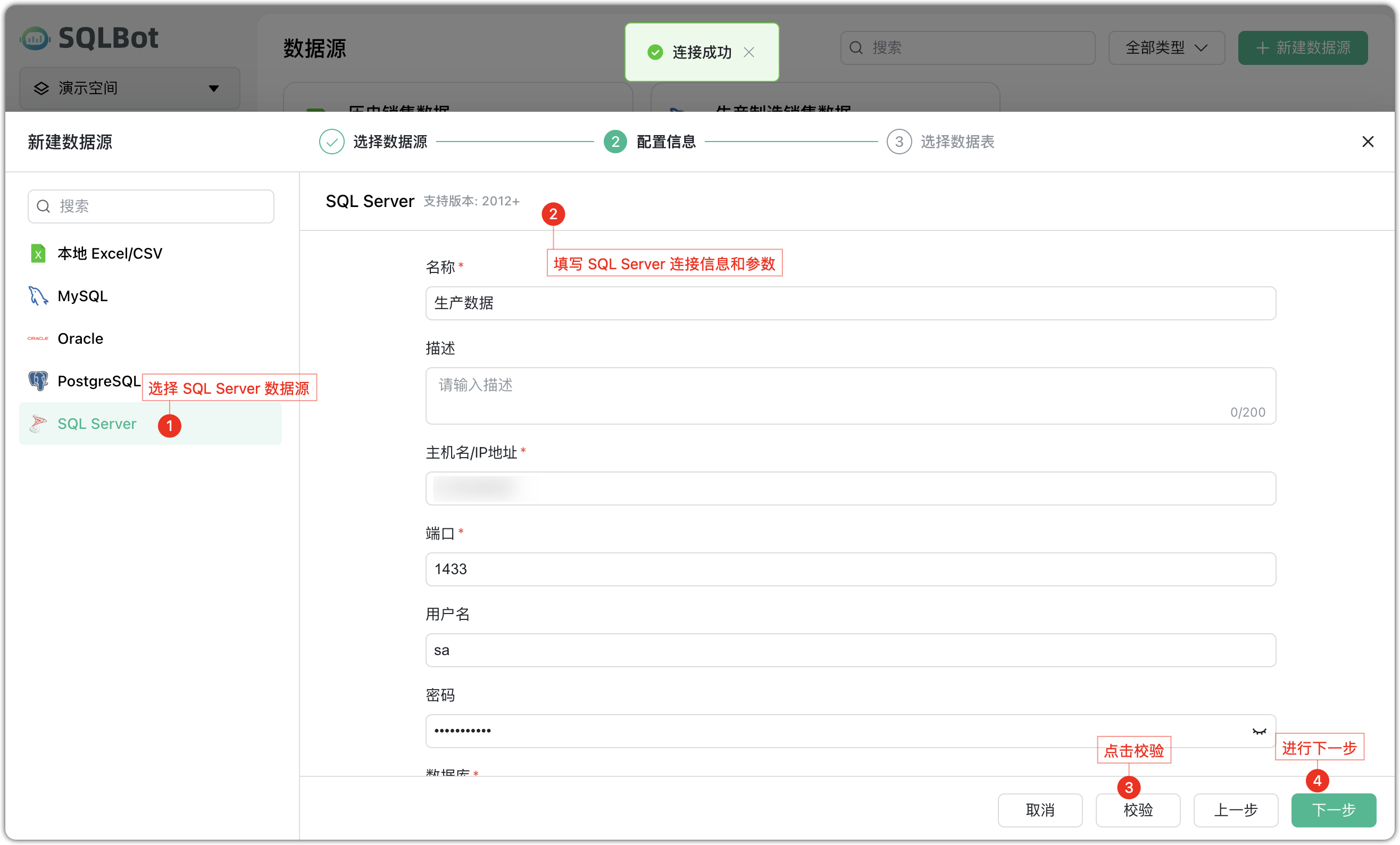The height and width of the screenshot is (845, 1400).
Task: Click the 演示空间 workspace stack icon
Action: [x=41, y=88]
